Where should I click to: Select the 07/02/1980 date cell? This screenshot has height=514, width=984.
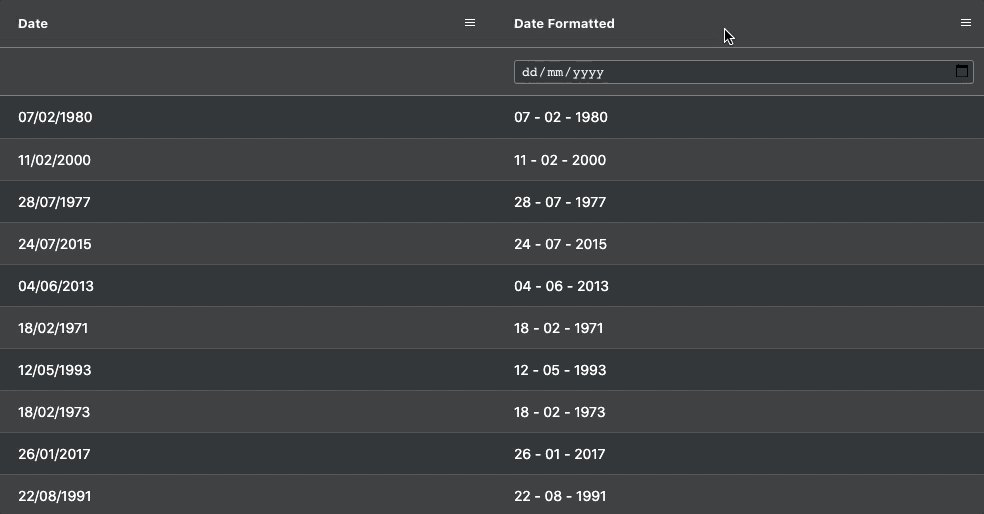click(x=248, y=117)
